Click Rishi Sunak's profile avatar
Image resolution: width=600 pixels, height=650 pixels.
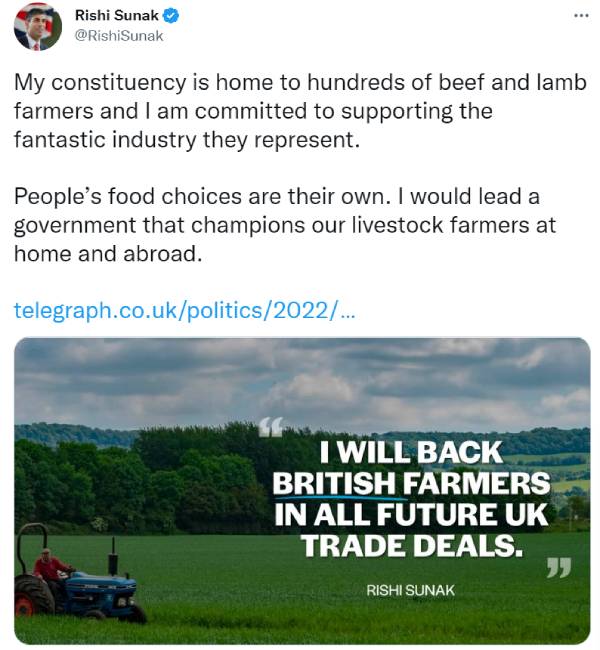point(37,27)
